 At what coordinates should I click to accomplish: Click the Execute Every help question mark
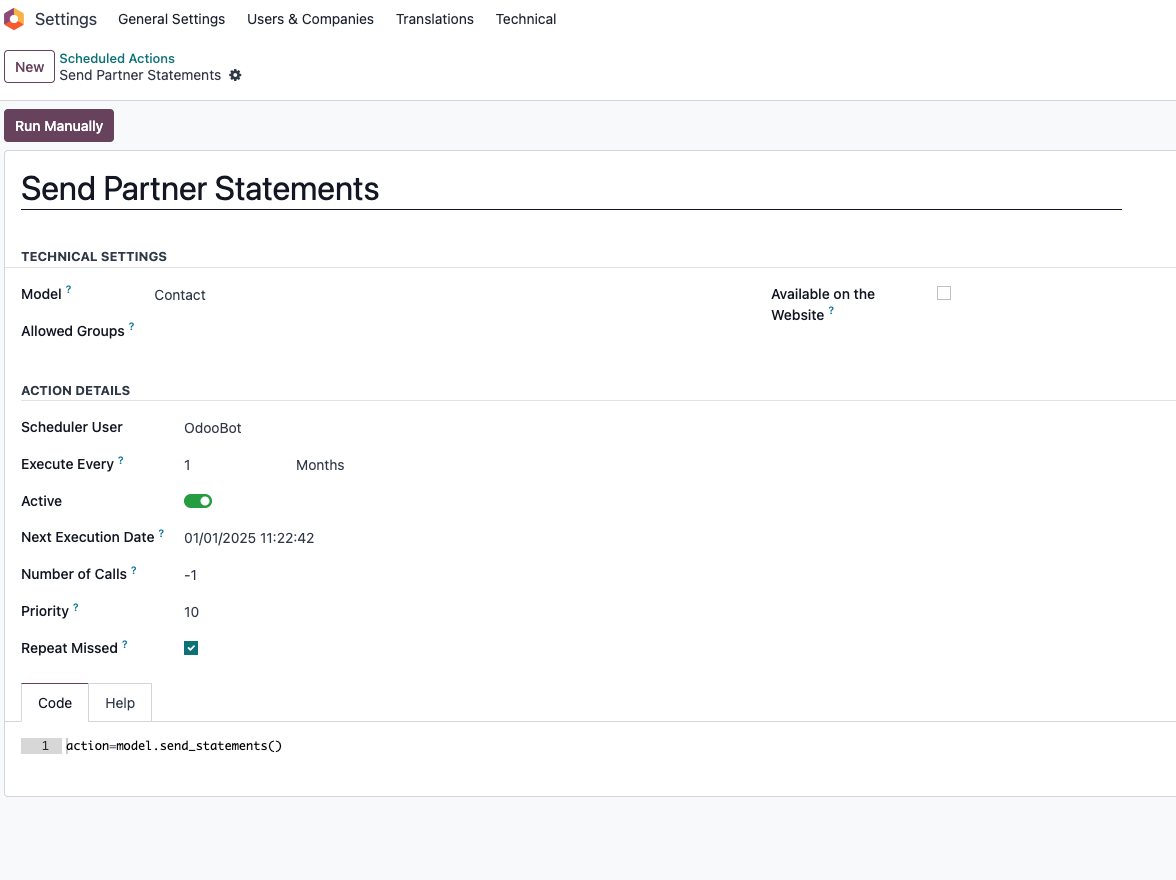(x=121, y=460)
